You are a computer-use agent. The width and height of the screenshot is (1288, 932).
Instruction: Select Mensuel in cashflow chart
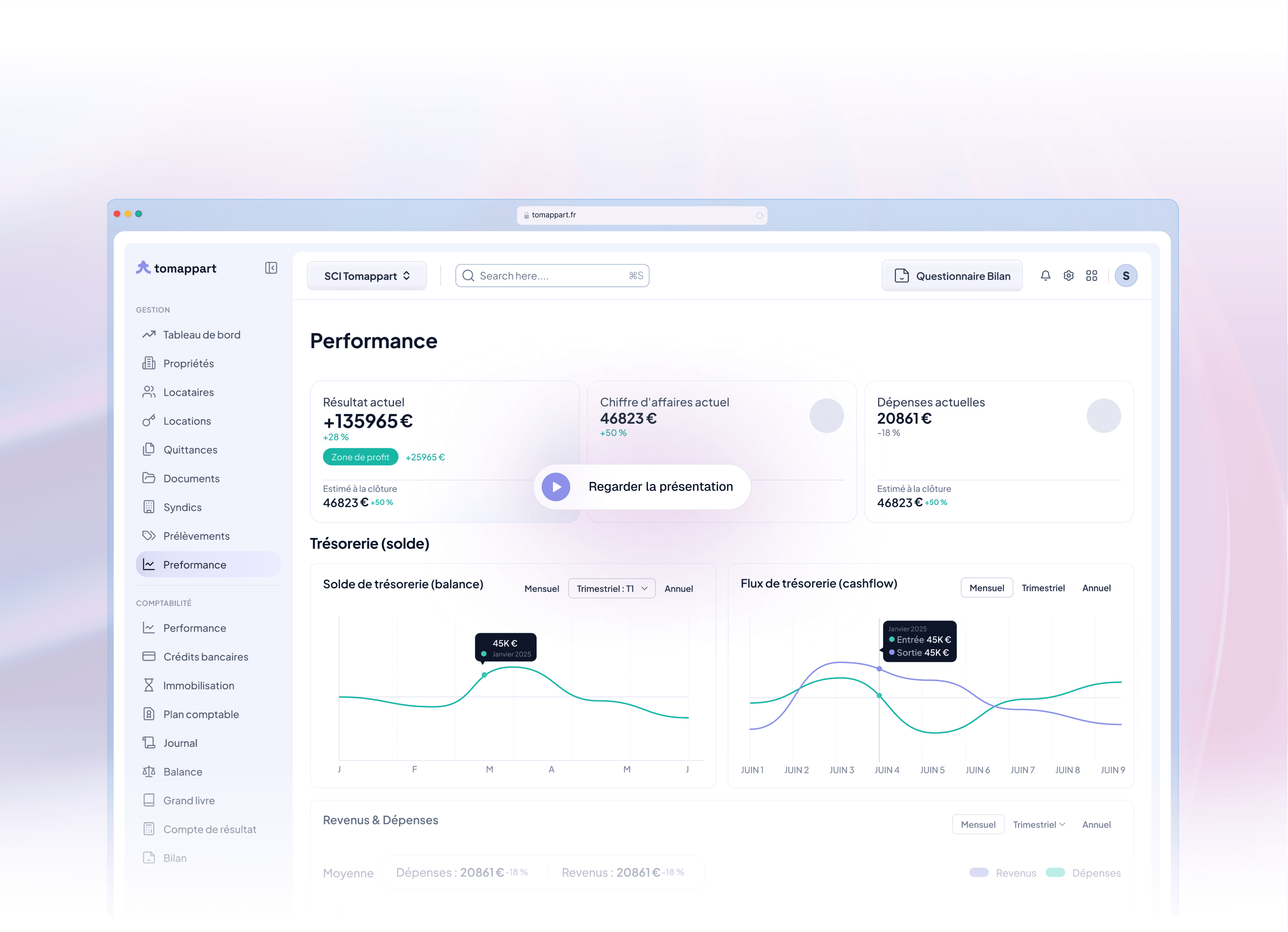[x=986, y=588]
